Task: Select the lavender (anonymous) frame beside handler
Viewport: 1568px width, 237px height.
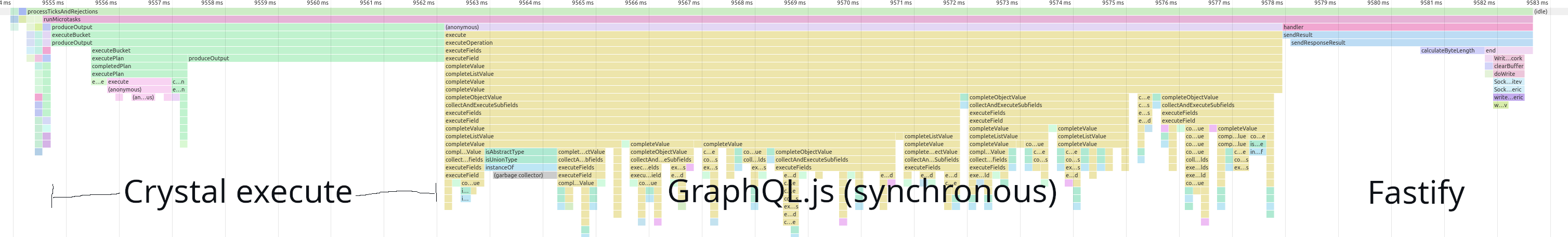Action: click(x=863, y=28)
